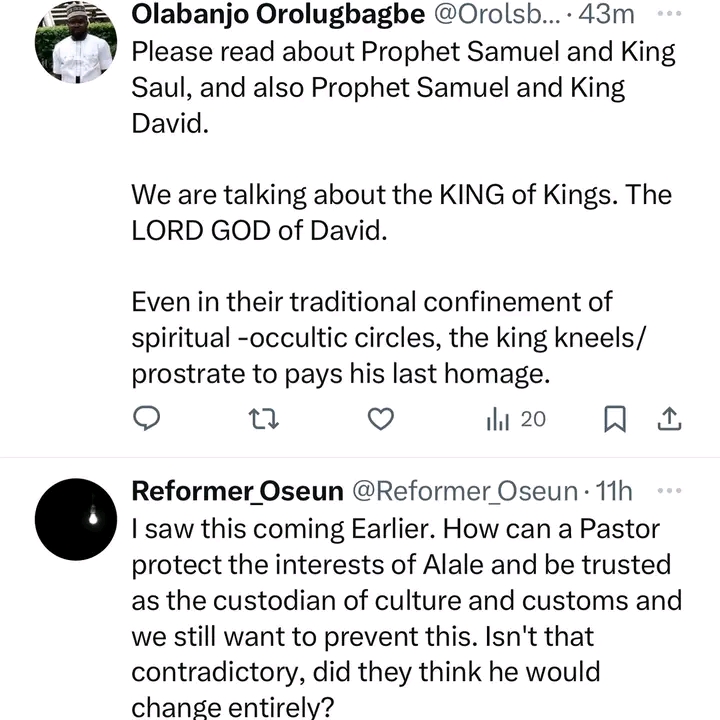Click the paragraph about spiritual-occultic circles
This screenshot has height=720, width=720.
tap(390, 337)
